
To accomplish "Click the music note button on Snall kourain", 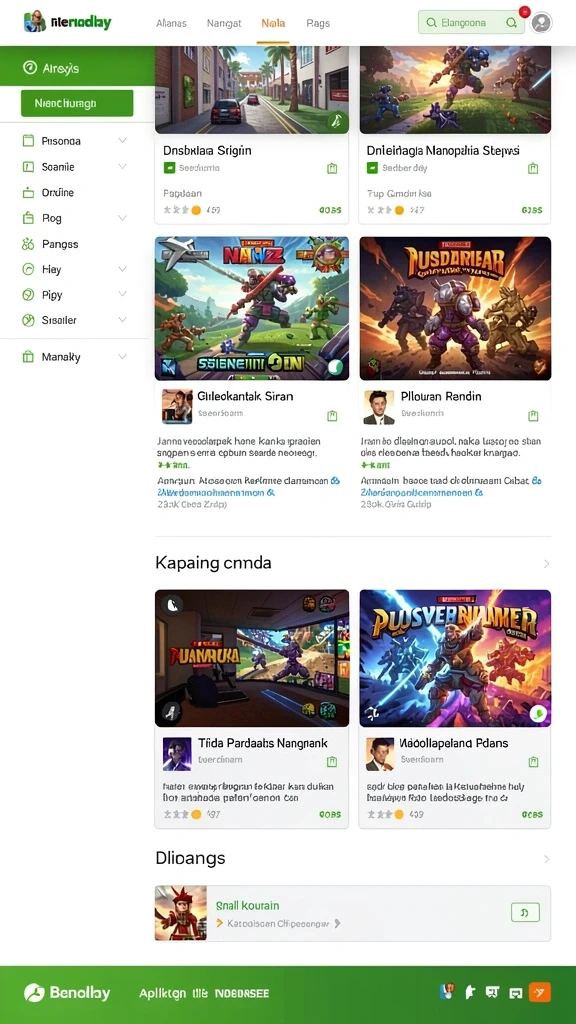I will [x=525, y=912].
